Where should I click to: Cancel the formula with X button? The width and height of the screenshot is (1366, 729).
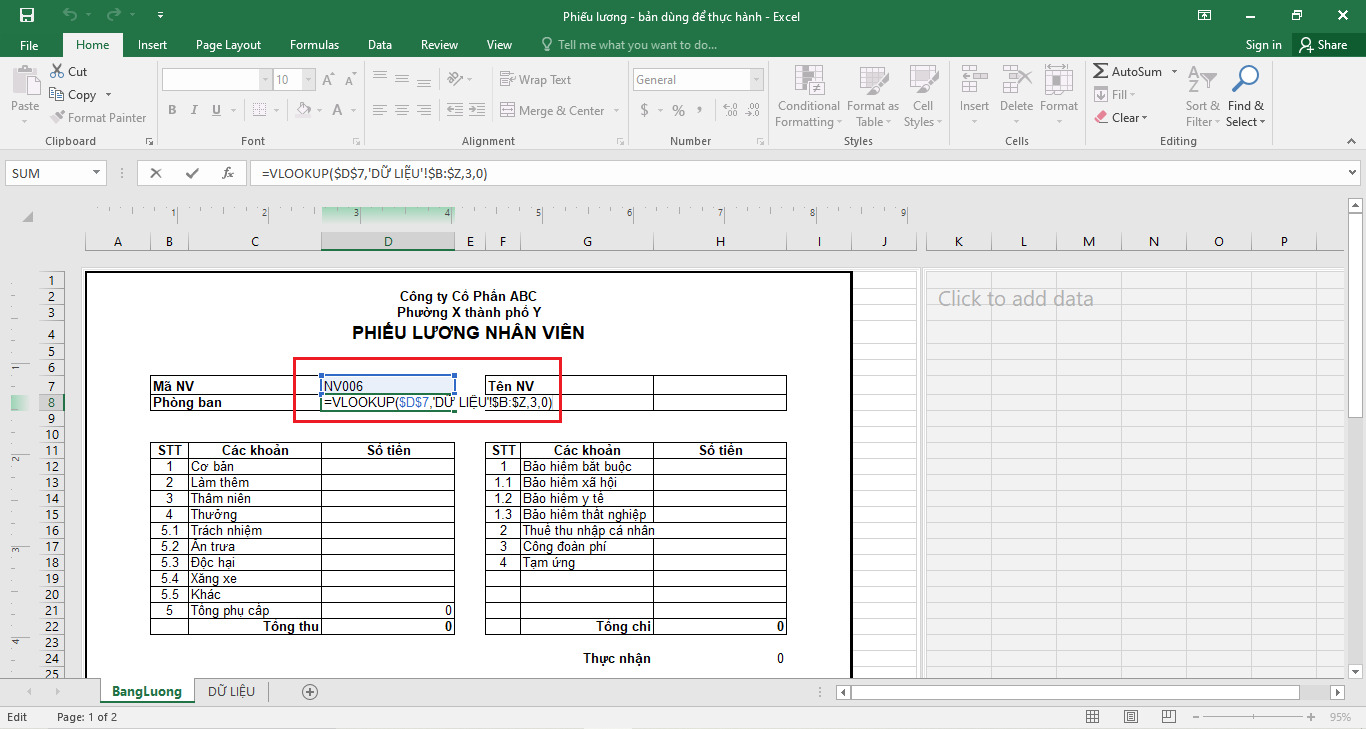[156, 173]
